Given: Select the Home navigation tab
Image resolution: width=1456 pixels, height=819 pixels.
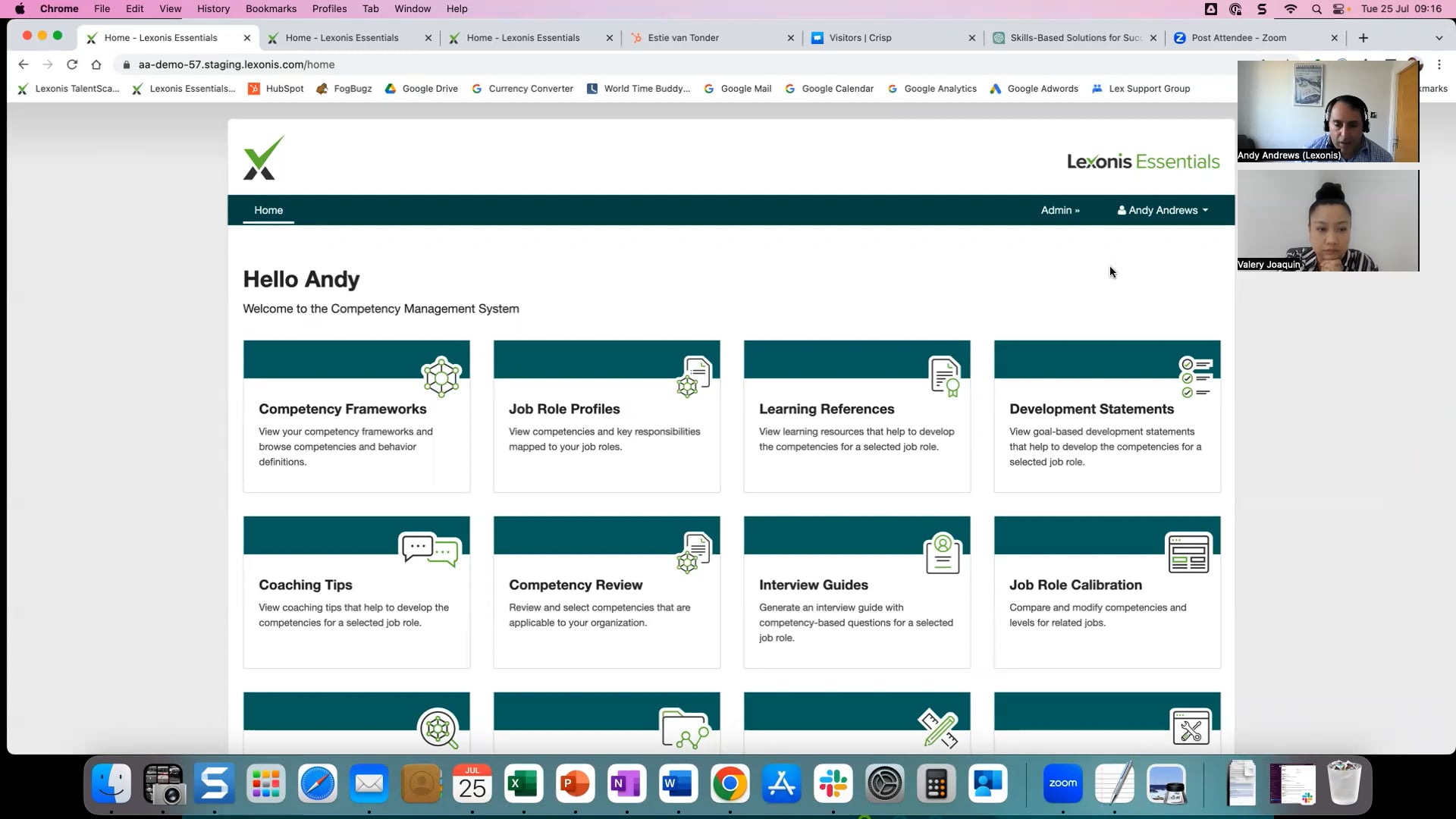Looking at the screenshot, I should (x=268, y=210).
